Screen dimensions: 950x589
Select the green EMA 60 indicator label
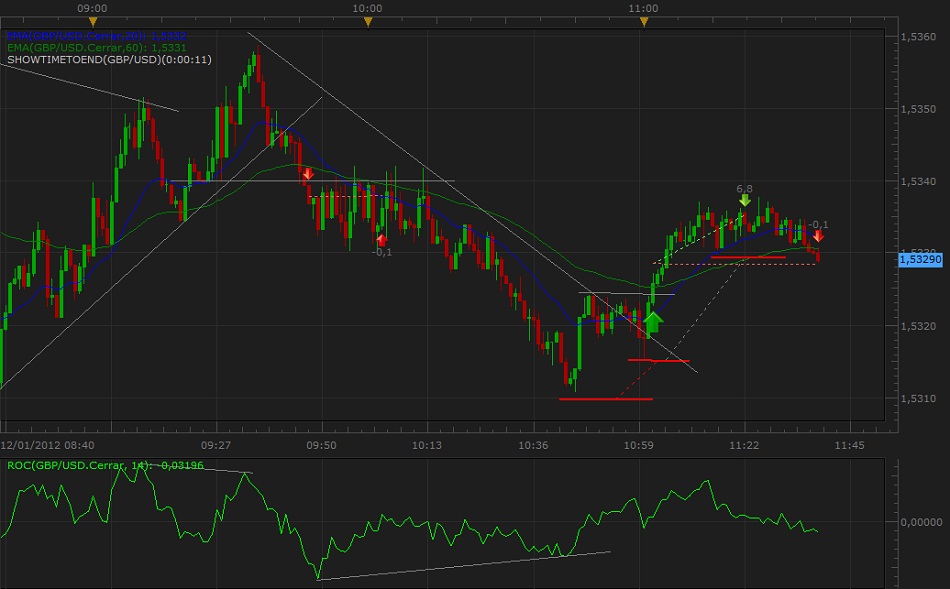pyautogui.click(x=96, y=48)
